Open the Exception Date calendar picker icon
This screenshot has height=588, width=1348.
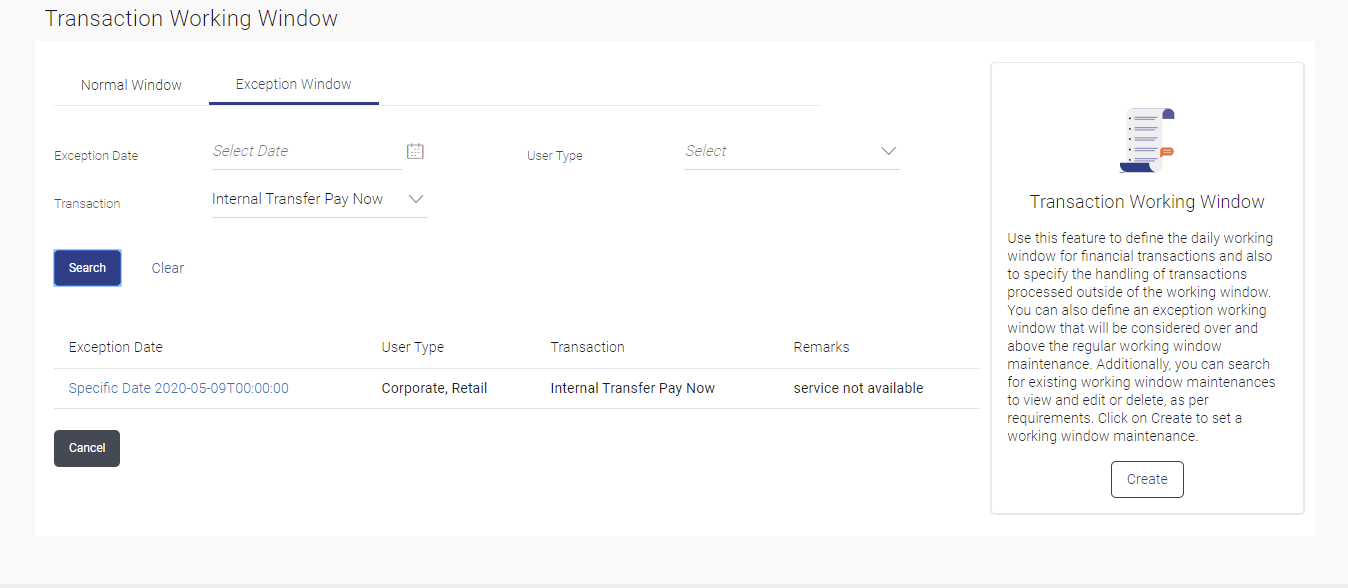(x=415, y=151)
